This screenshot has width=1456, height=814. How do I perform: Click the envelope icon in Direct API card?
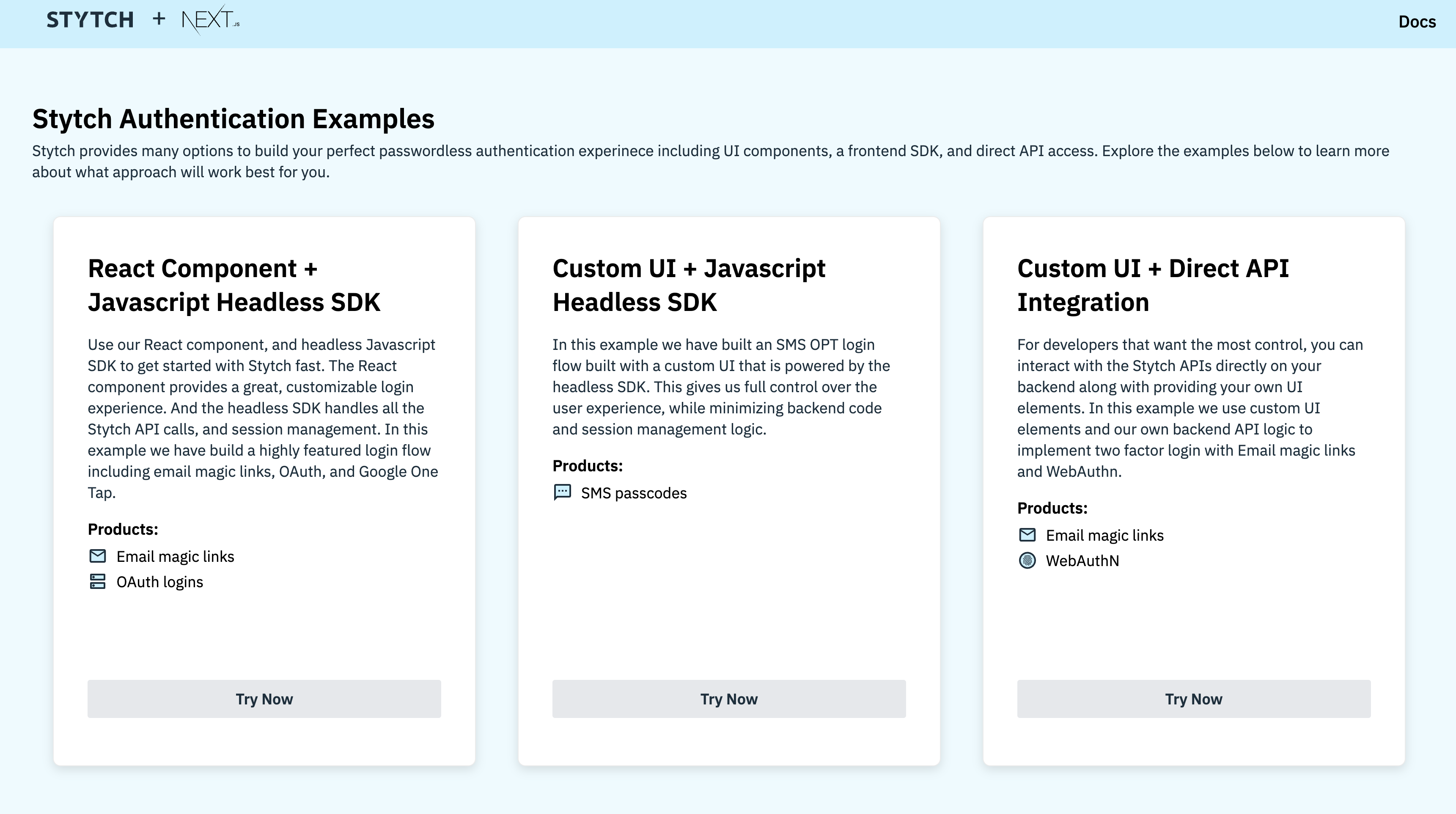[x=1027, y=535]
